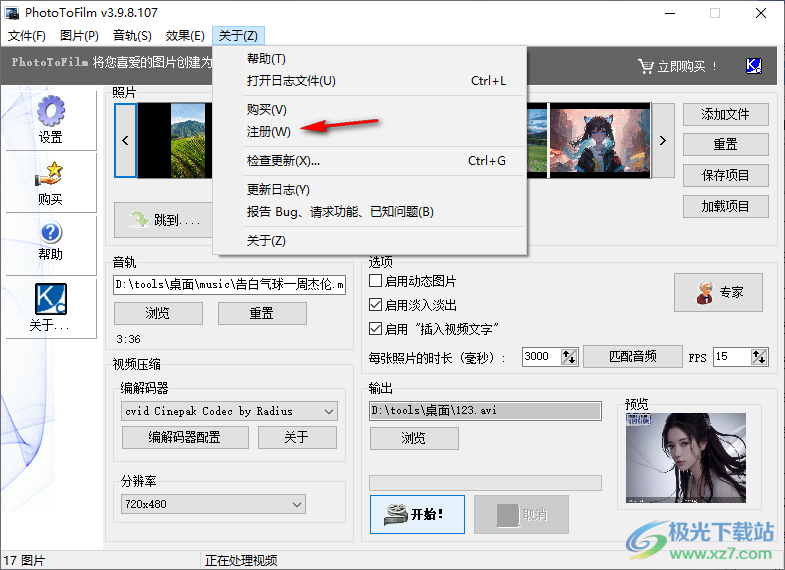
Task: Toggle Enable fade in/out checkbox
Action: pos(375,305)
